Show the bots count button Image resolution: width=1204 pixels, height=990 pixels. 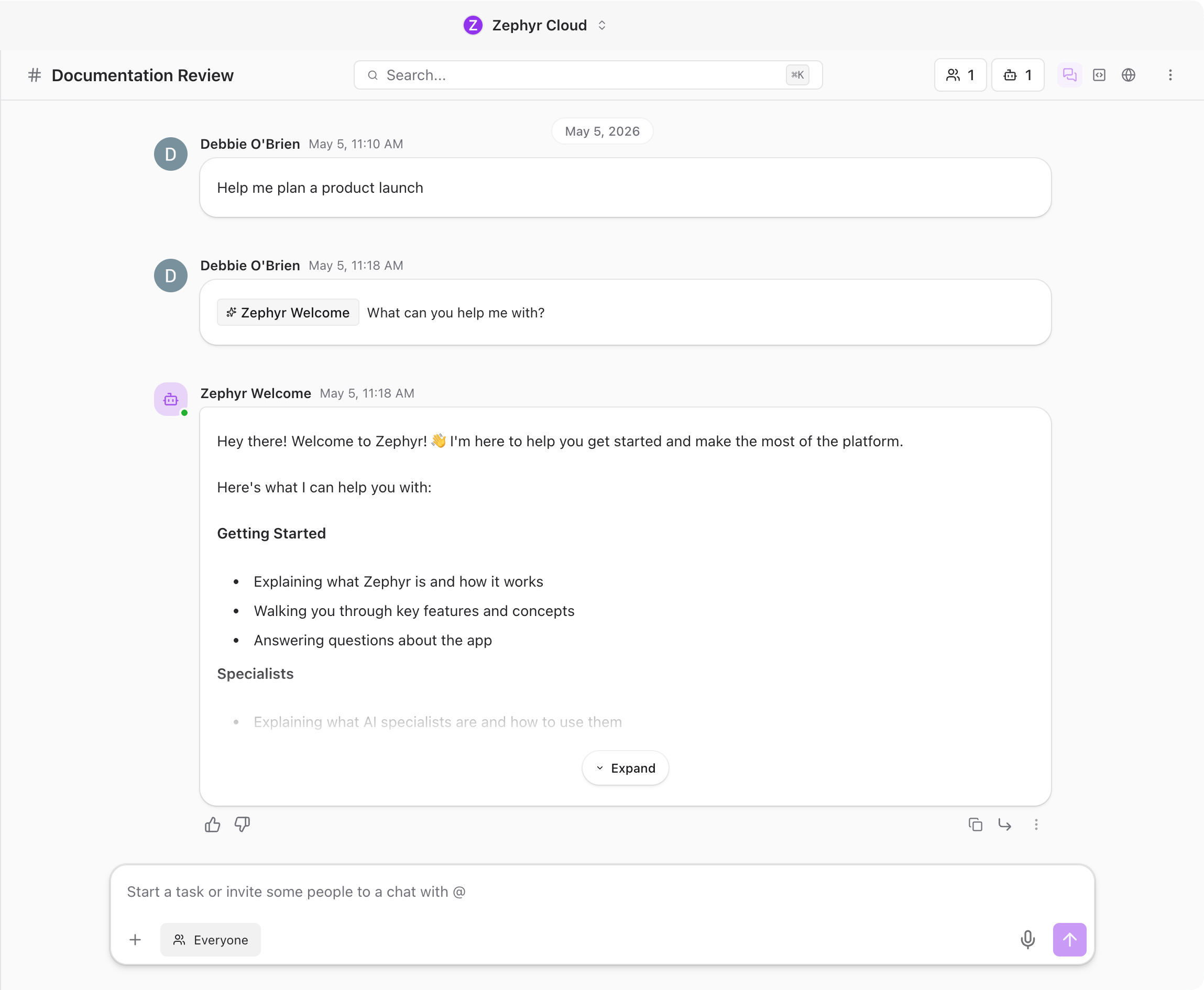click(x=1018, y=75)
